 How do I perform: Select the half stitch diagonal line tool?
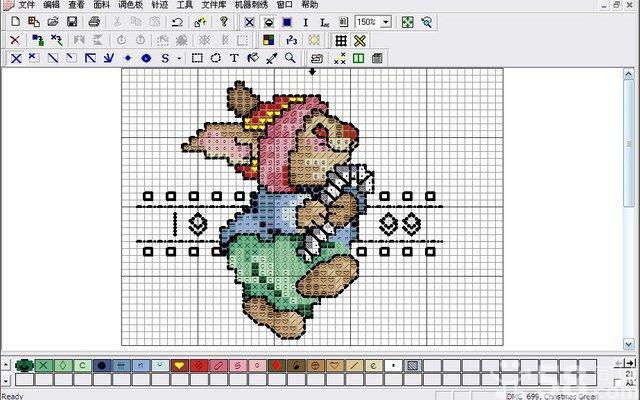[x=53, y=58]
